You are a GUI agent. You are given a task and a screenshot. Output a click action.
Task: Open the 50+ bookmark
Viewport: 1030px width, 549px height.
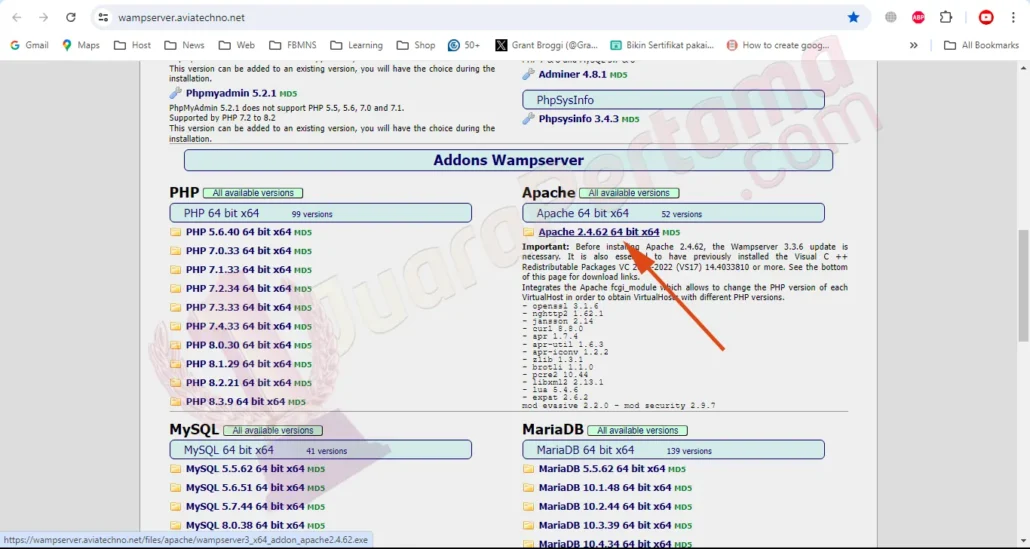pos(464,45)
